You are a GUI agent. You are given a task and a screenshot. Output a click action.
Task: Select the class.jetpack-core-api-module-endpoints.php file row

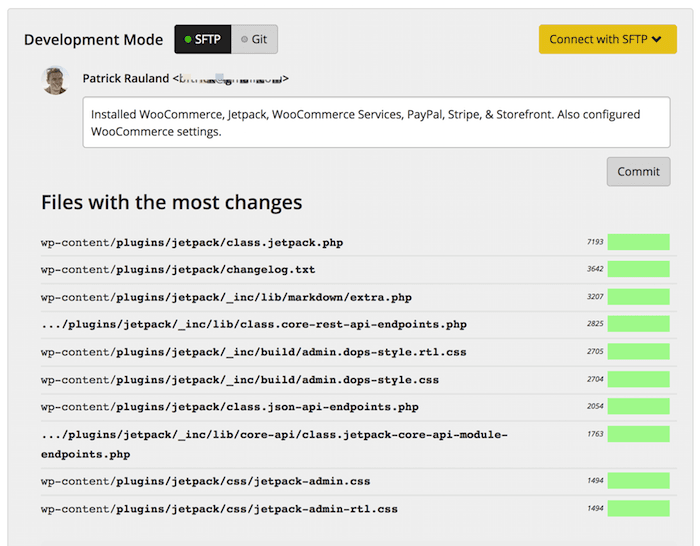[x=359, y=444]
